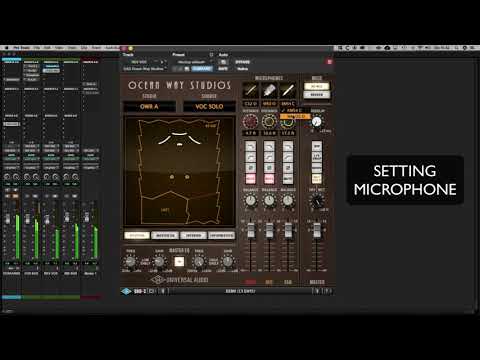Show the Position display view
This screenshot has width=480, height=360.
point(137,235)
